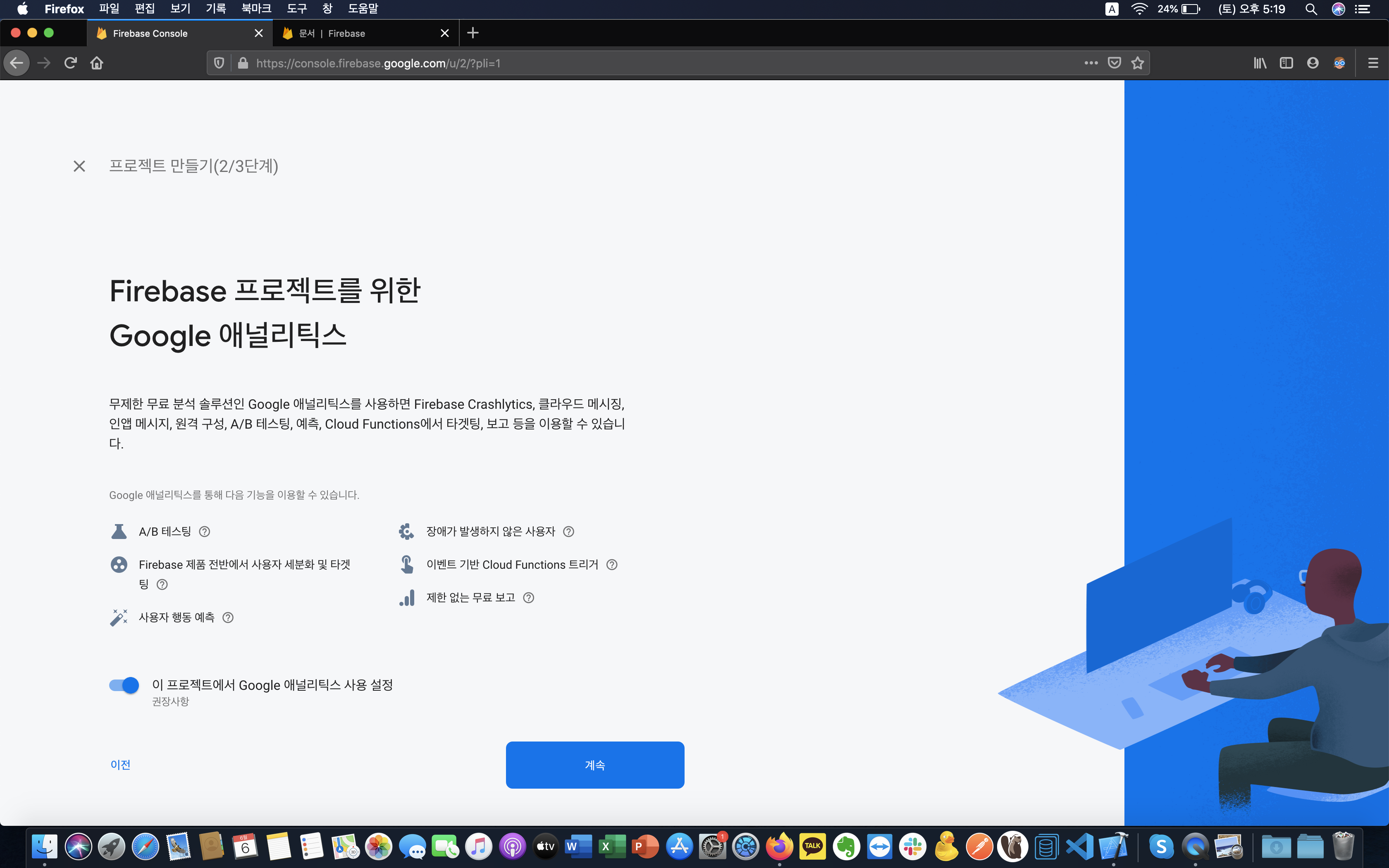
Task: Open Firefox hamburger application menu
Action: coord(1373,63)
